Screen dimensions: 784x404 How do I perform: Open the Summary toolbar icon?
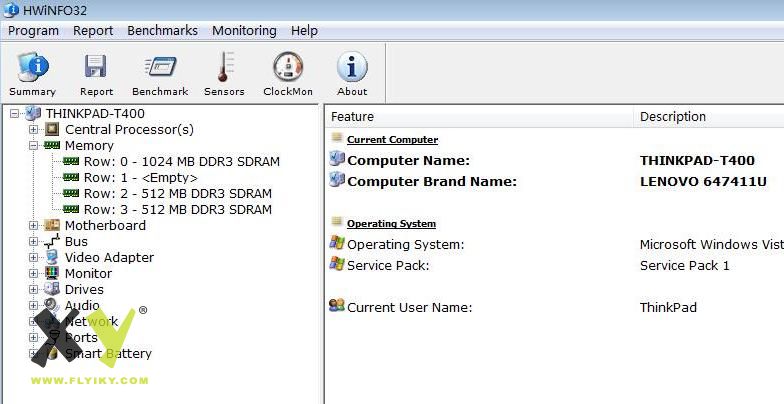tap(33, 67)
